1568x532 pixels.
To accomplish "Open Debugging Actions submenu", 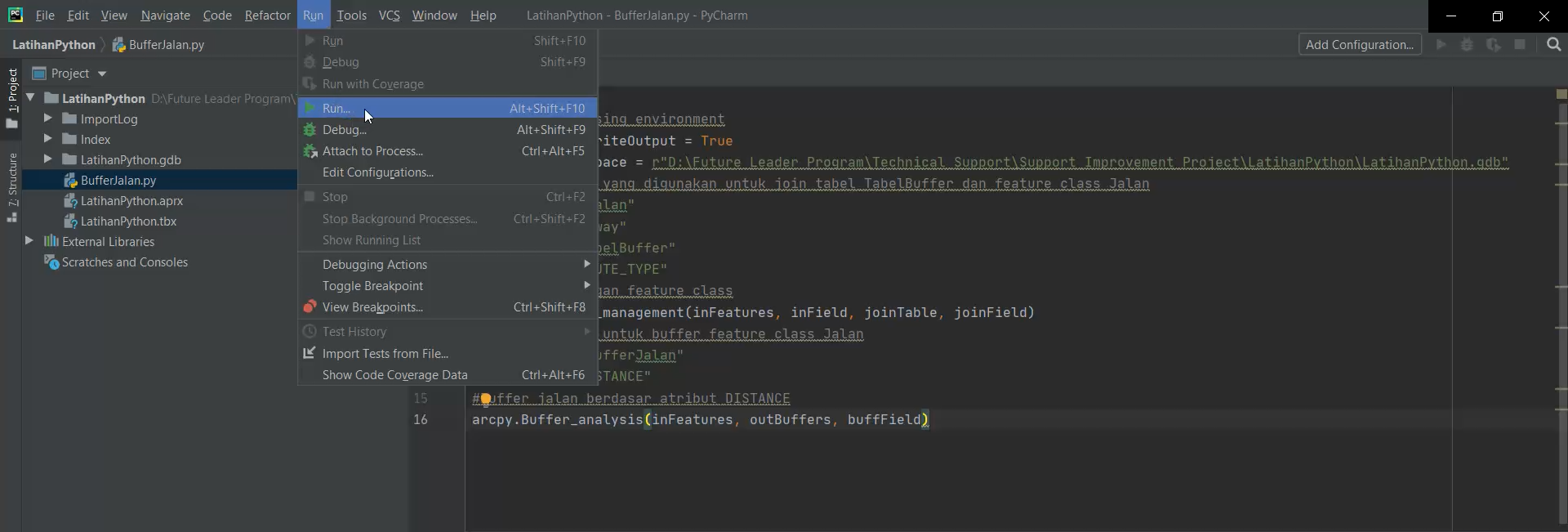I will click(375, 265).
